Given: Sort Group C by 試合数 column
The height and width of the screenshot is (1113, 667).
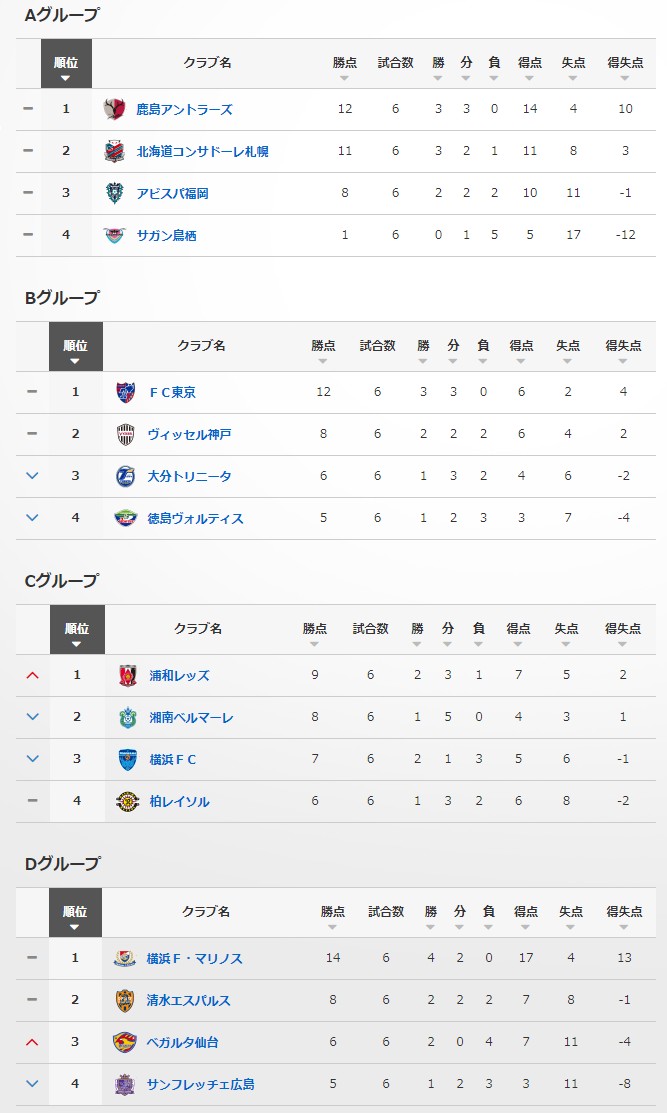Looking at the screenshot, I should pos(370,633).
